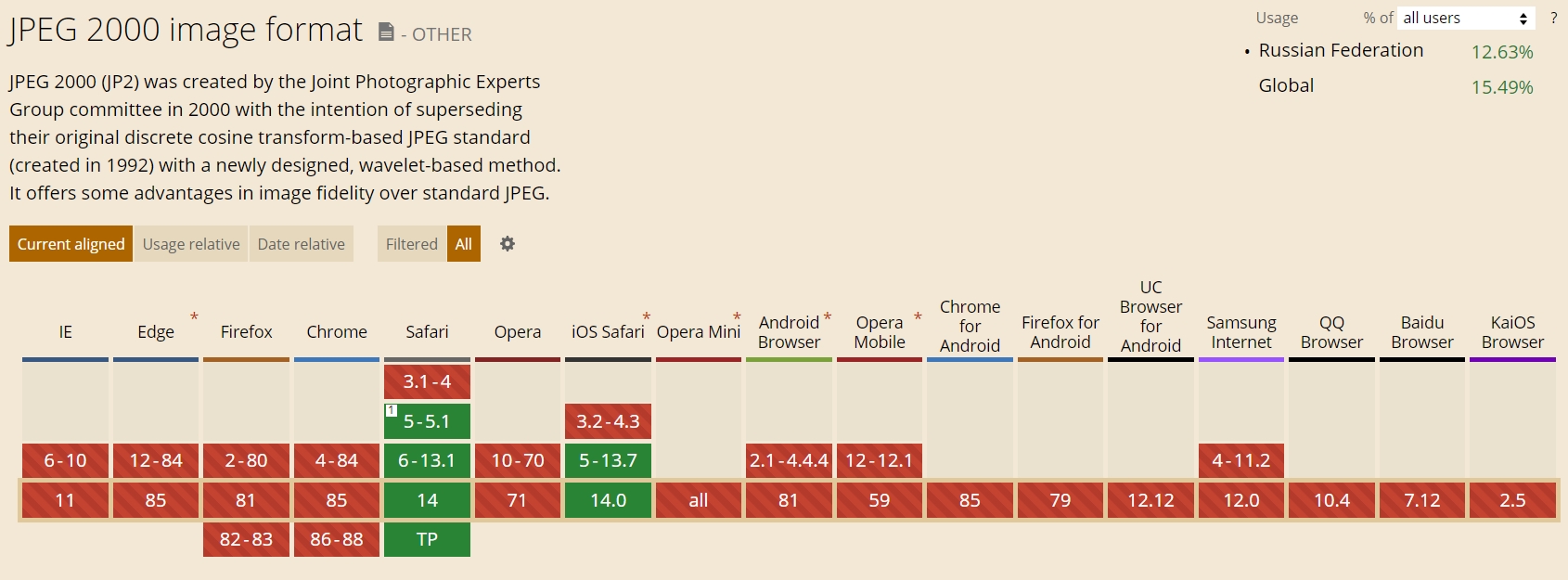Select the All browsers tab
1568x580 pixels.
coord(464,244)
